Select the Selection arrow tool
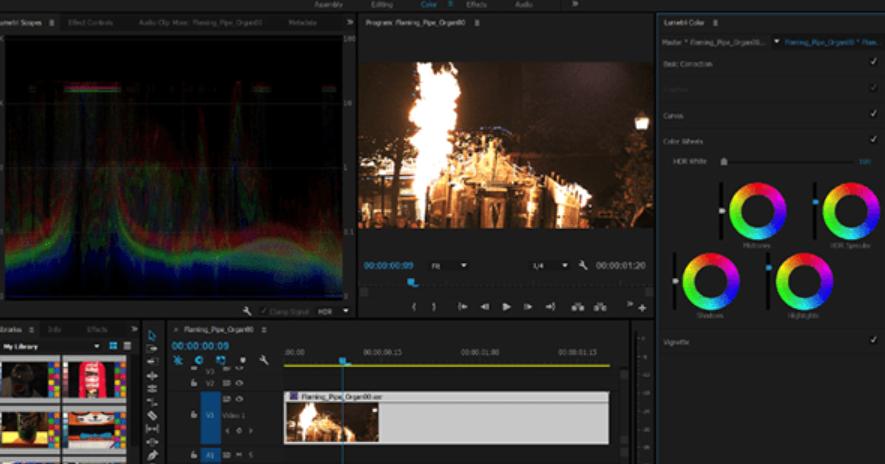The height and width of the screenshot is (464, 885). (152, 335)
